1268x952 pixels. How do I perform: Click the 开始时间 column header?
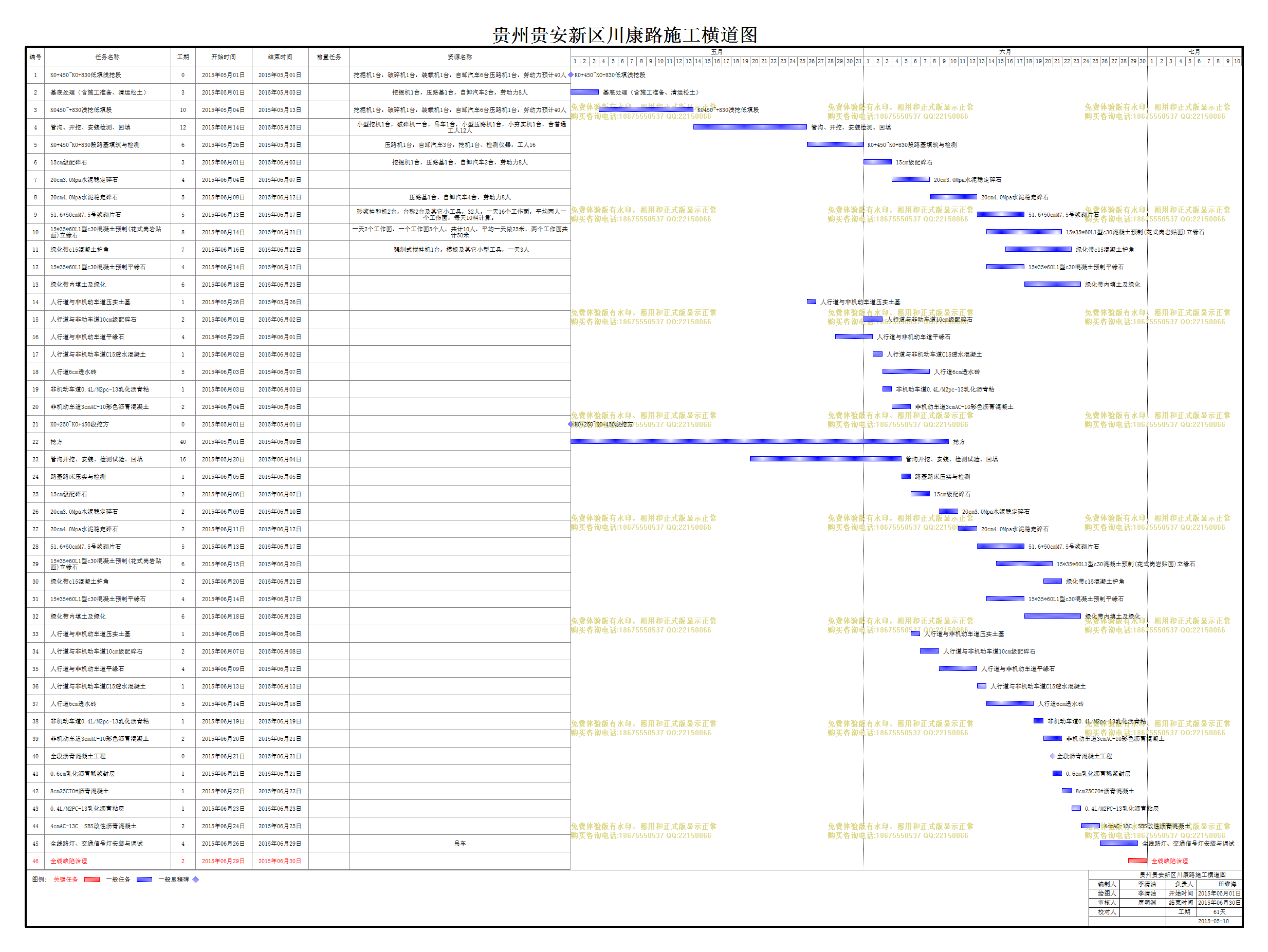(224, 57)
